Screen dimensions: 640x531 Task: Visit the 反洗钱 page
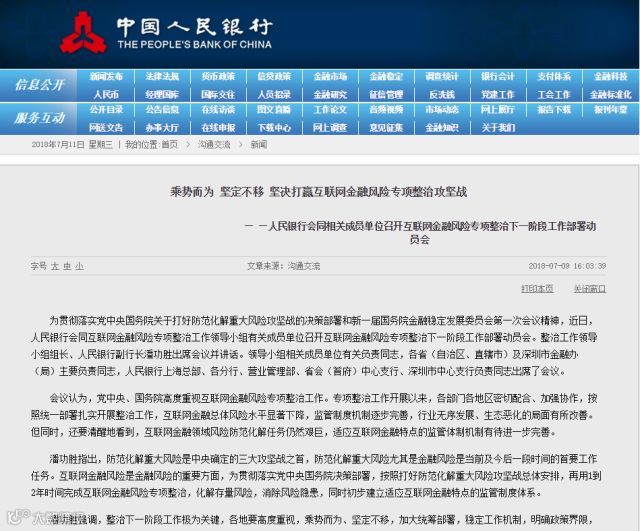point(442,95)
